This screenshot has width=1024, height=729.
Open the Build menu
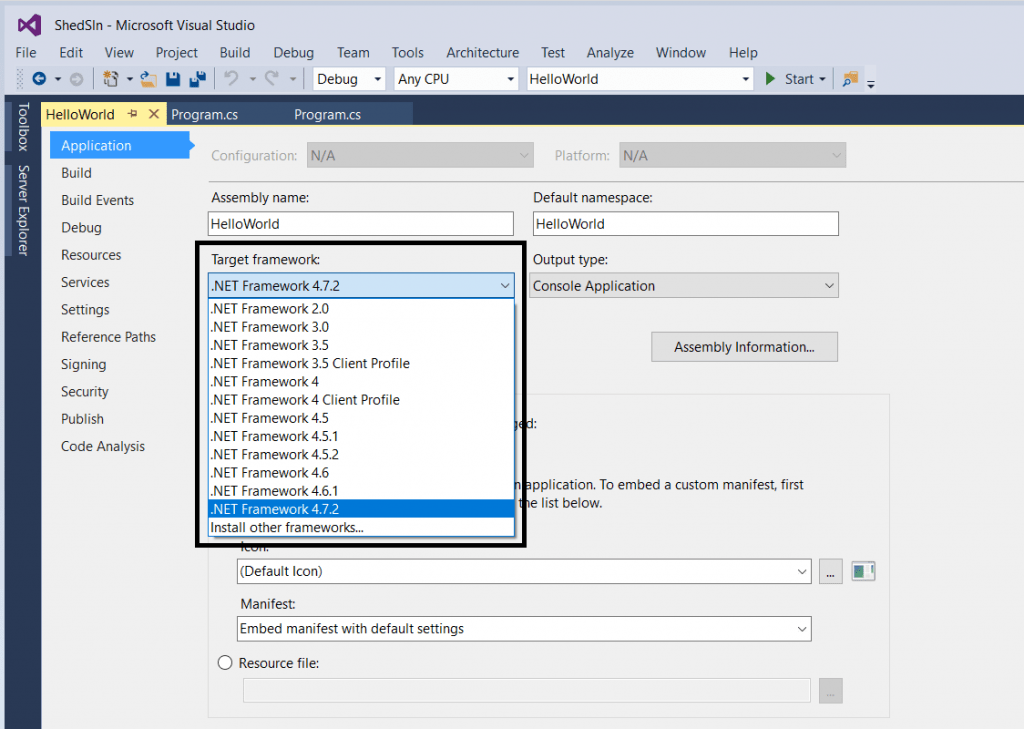click(x=234, y=52)
